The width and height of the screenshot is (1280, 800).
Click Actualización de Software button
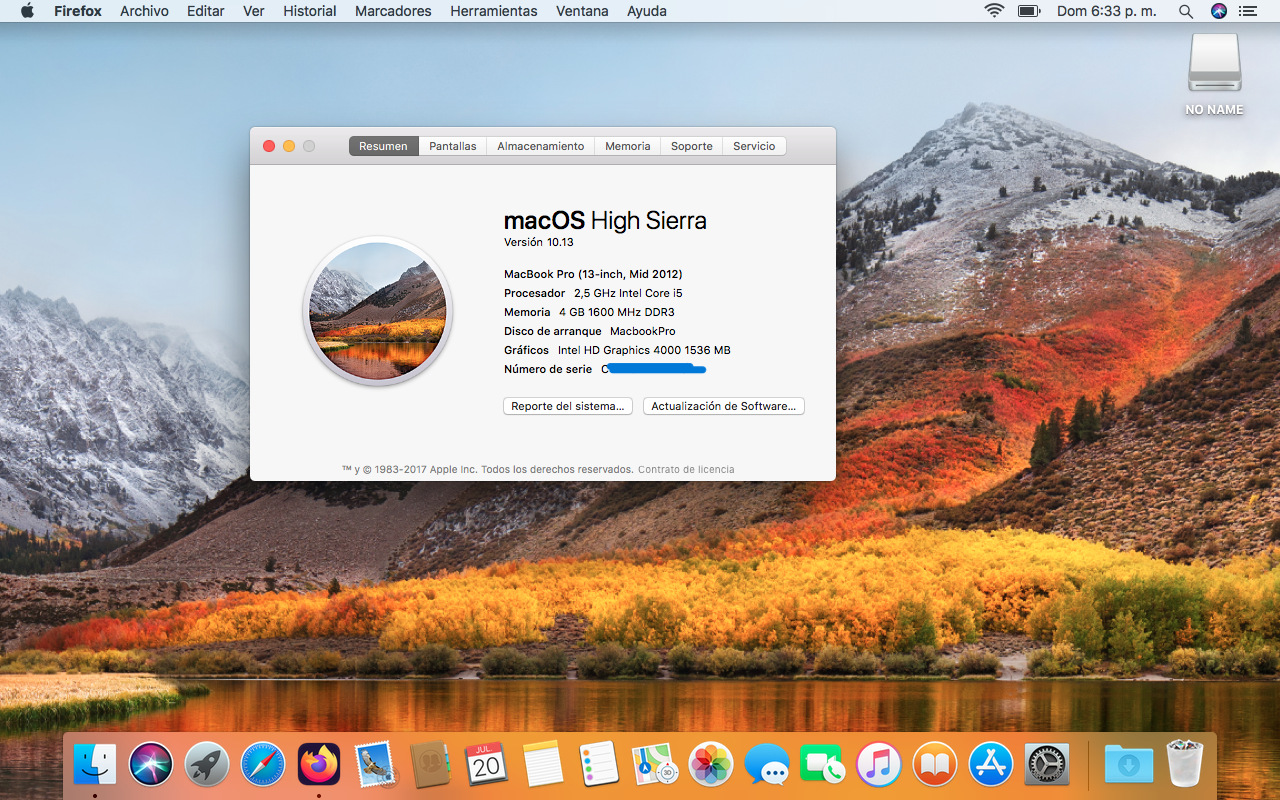click(x=723, y=406)
